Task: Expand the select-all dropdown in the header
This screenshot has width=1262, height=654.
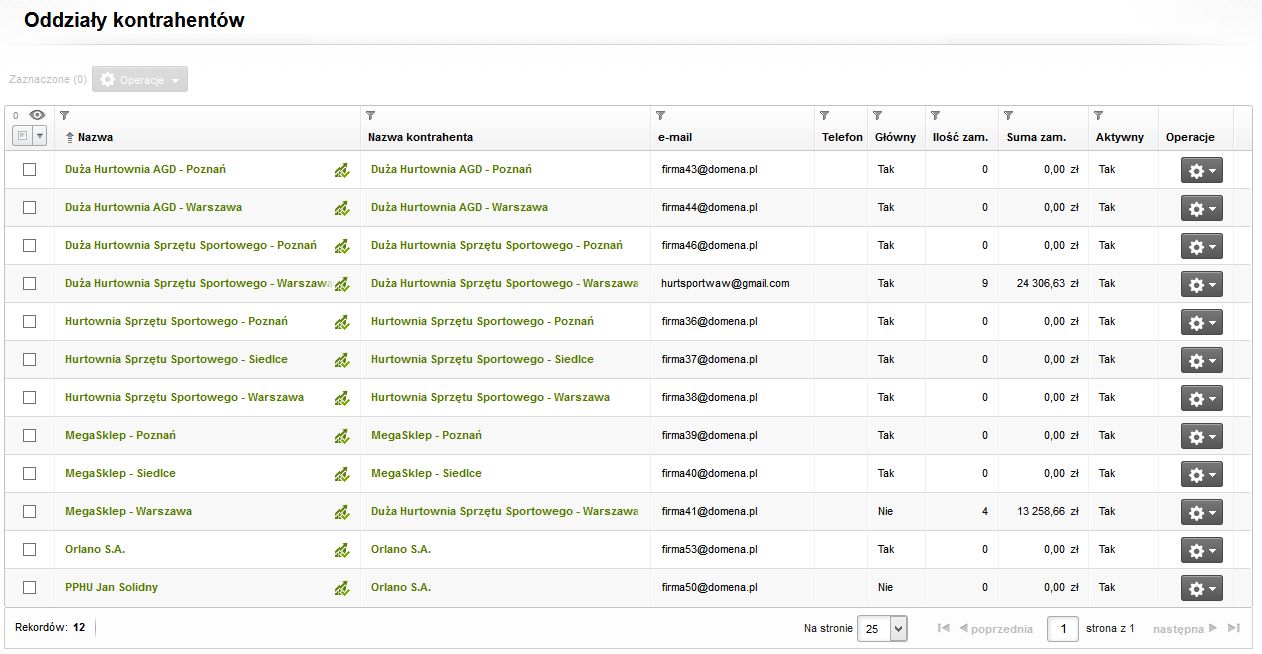Action: (x=40, y=136)
